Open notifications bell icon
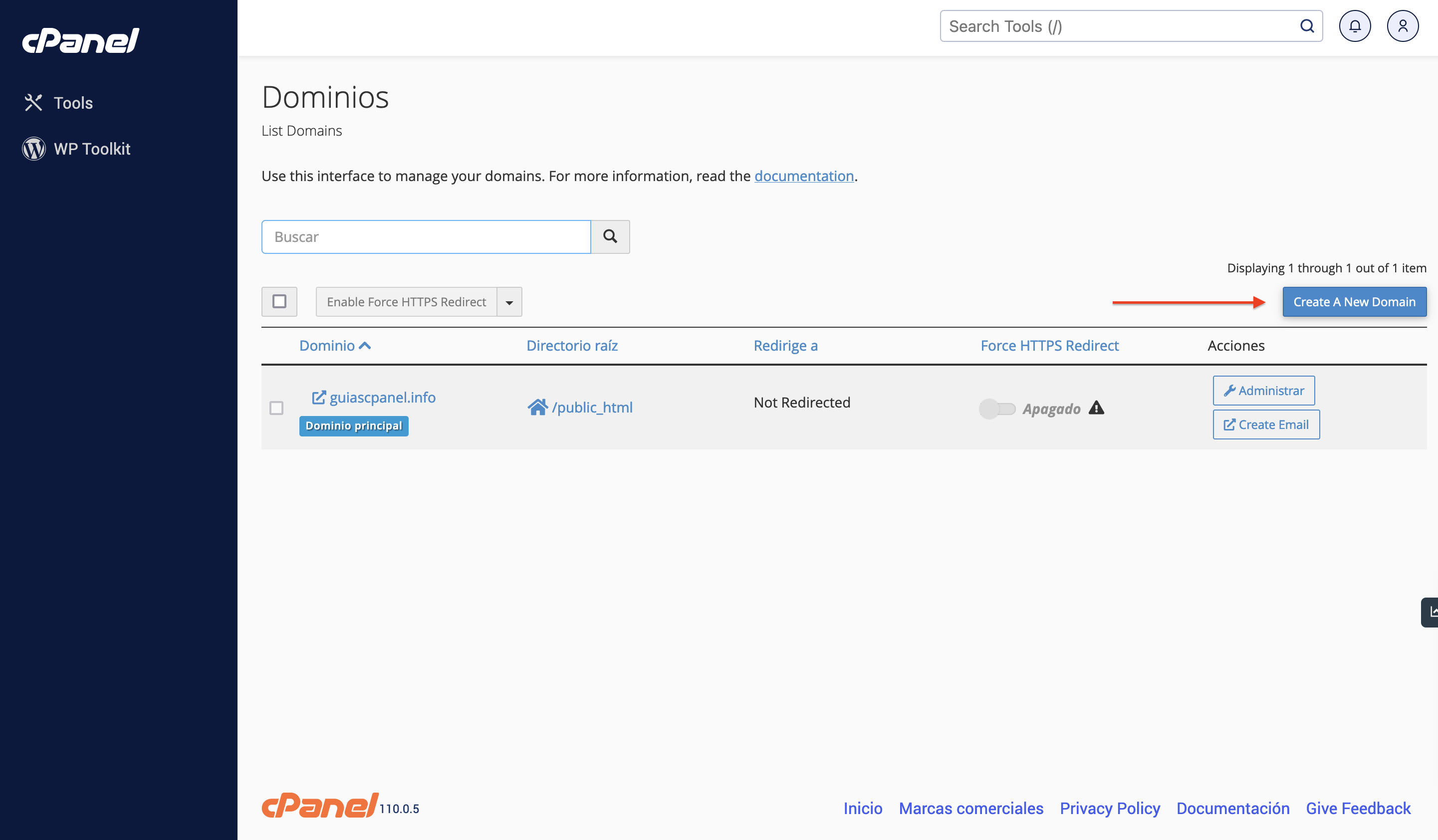This screenshot has width=1438, height=840. click(1355, 26)
